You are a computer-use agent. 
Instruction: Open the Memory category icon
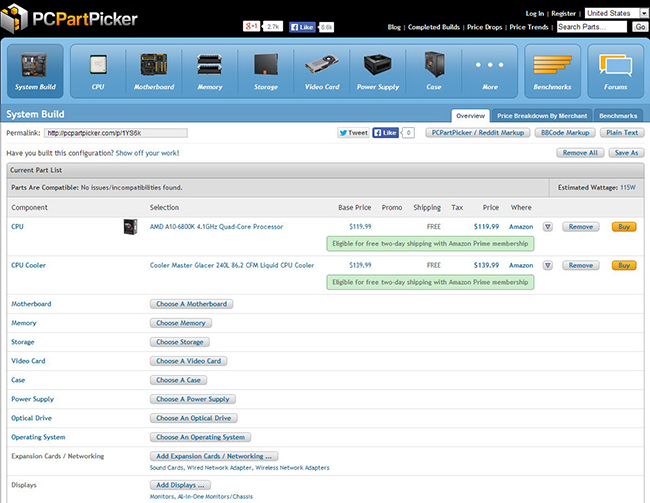pyautogui.click(x=210, y=71)
